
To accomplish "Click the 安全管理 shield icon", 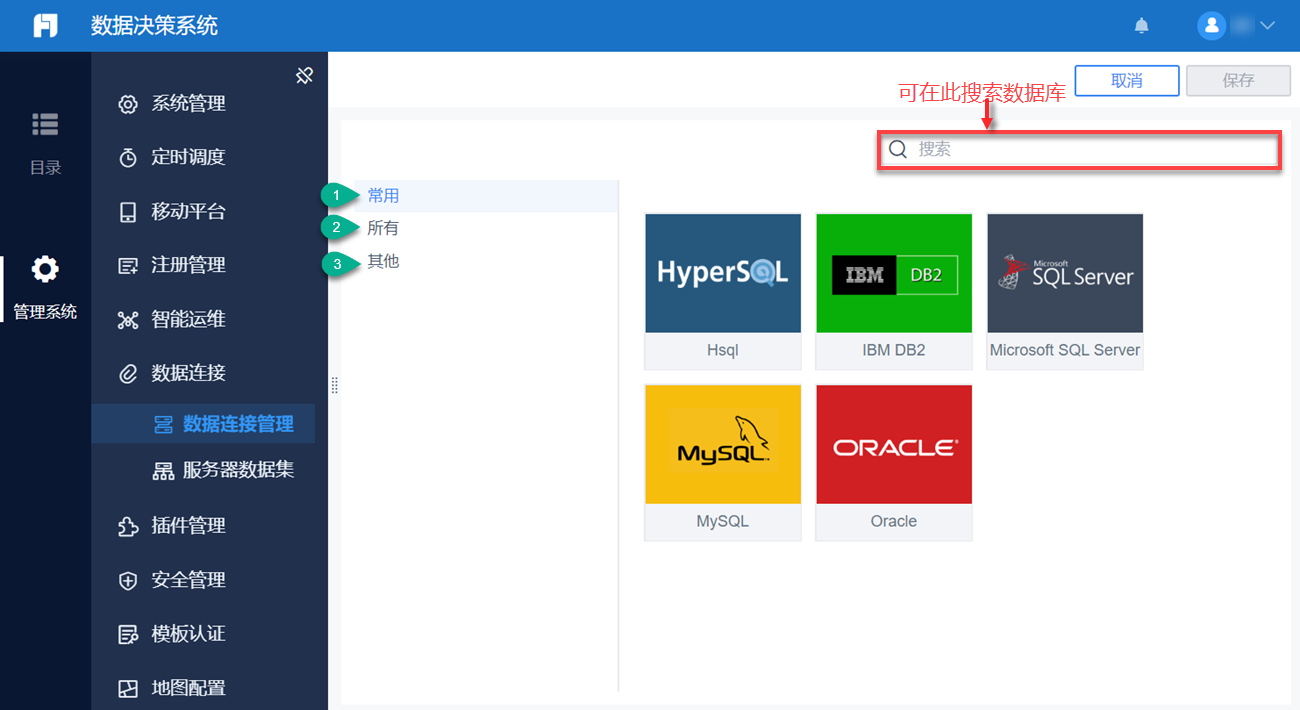I will (128, 581).
